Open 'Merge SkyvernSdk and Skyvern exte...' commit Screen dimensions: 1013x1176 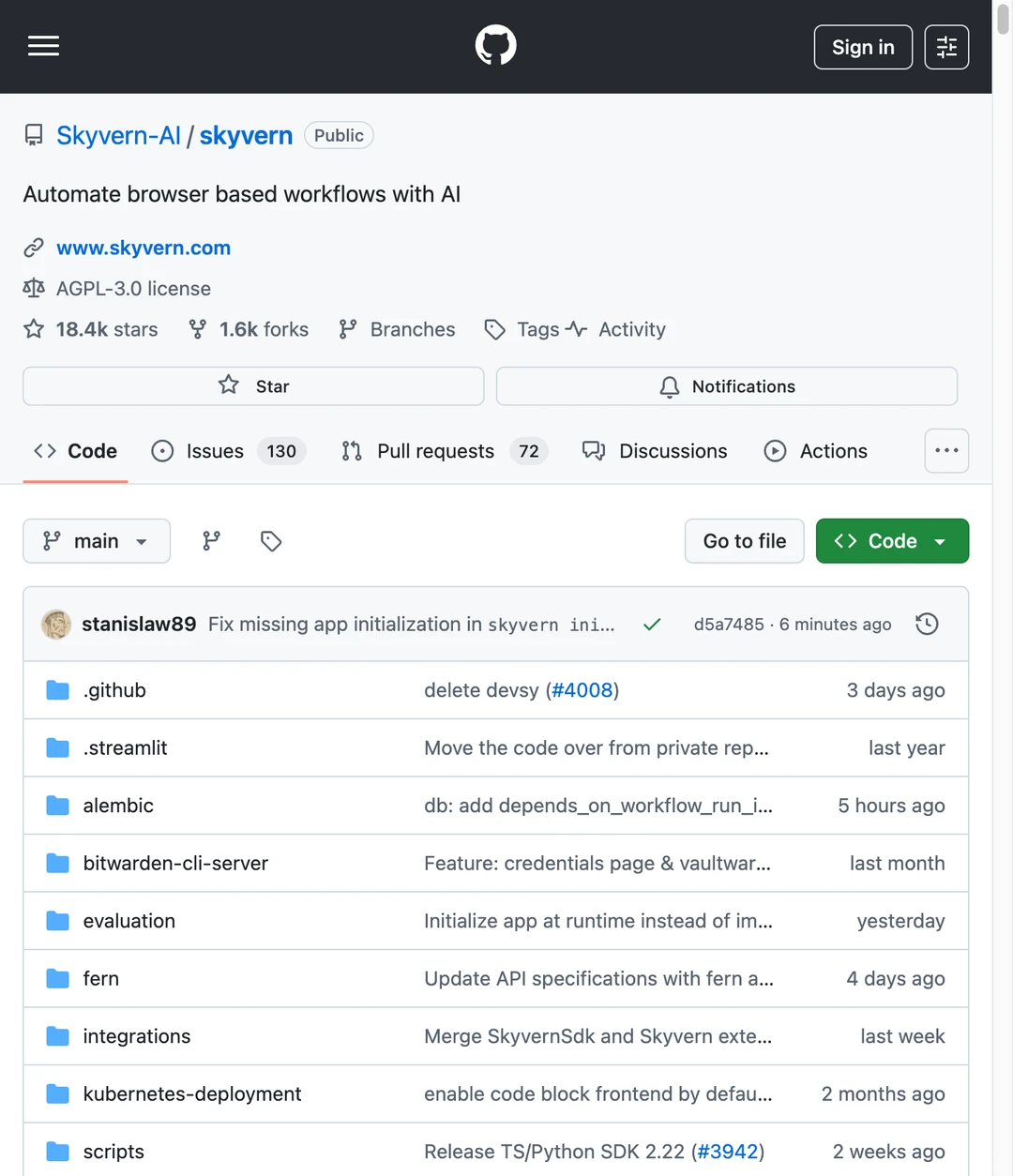tap(597, 1036)
